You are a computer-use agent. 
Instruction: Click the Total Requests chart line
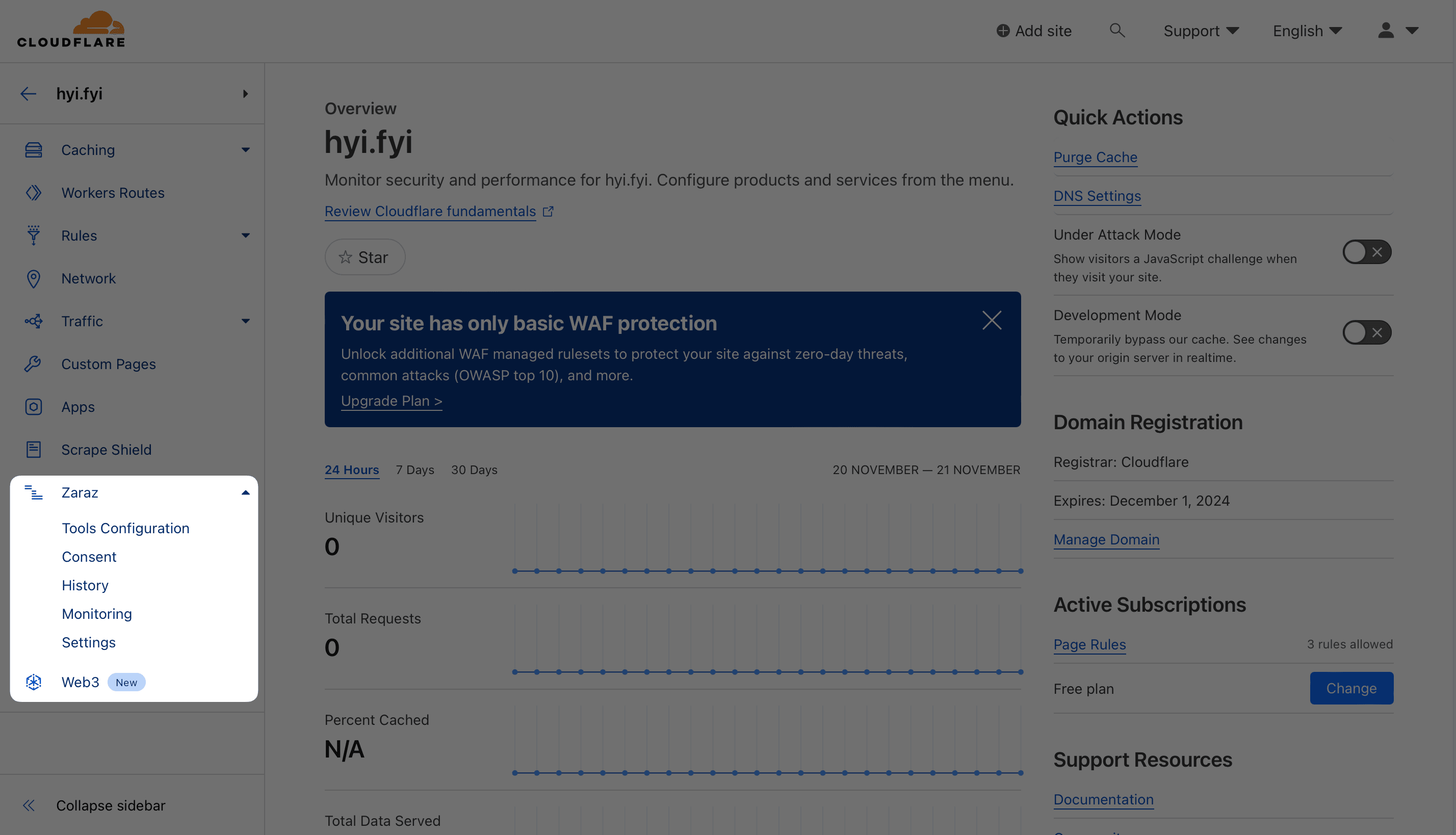click(x=767, y=672)
